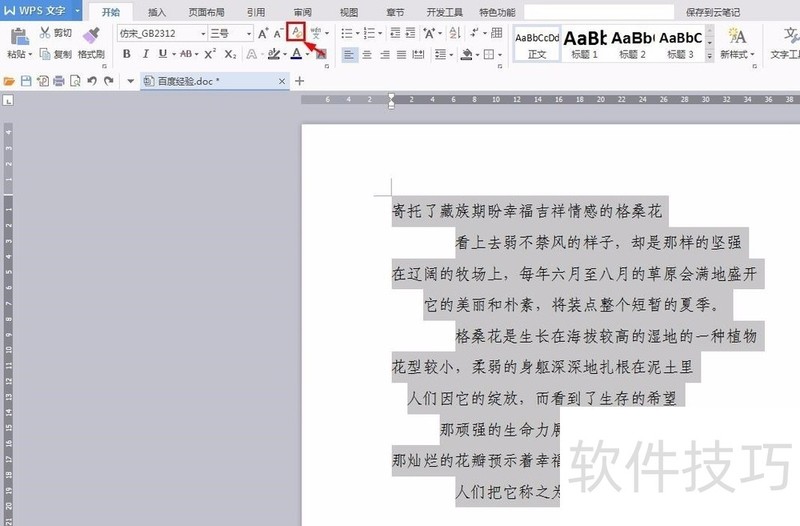800x526 pixels.
Task: Enable center text alignment
Action: (366, 54)
